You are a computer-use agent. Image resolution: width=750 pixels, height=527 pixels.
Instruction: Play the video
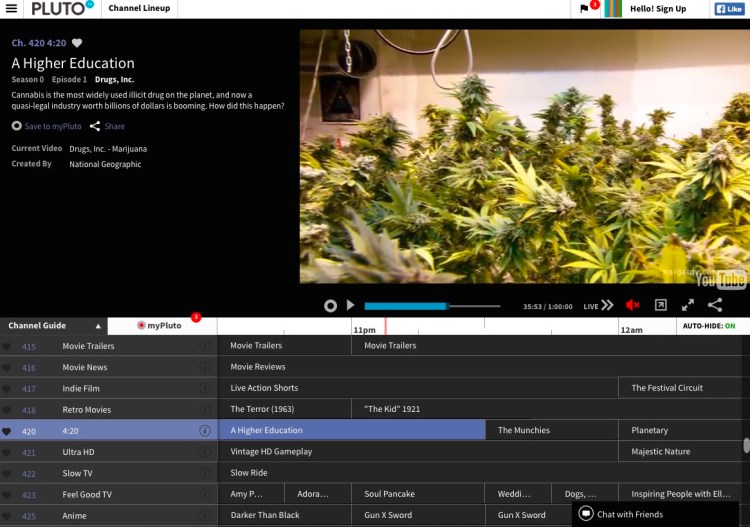point(350,305)
